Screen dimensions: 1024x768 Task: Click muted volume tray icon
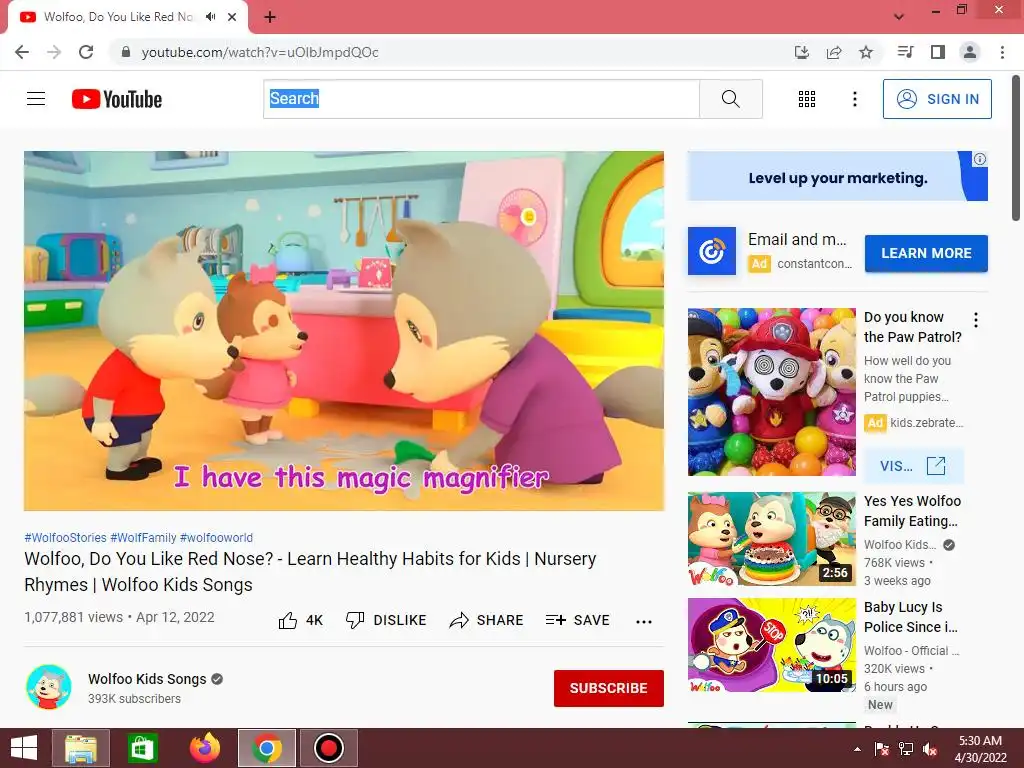930,749
